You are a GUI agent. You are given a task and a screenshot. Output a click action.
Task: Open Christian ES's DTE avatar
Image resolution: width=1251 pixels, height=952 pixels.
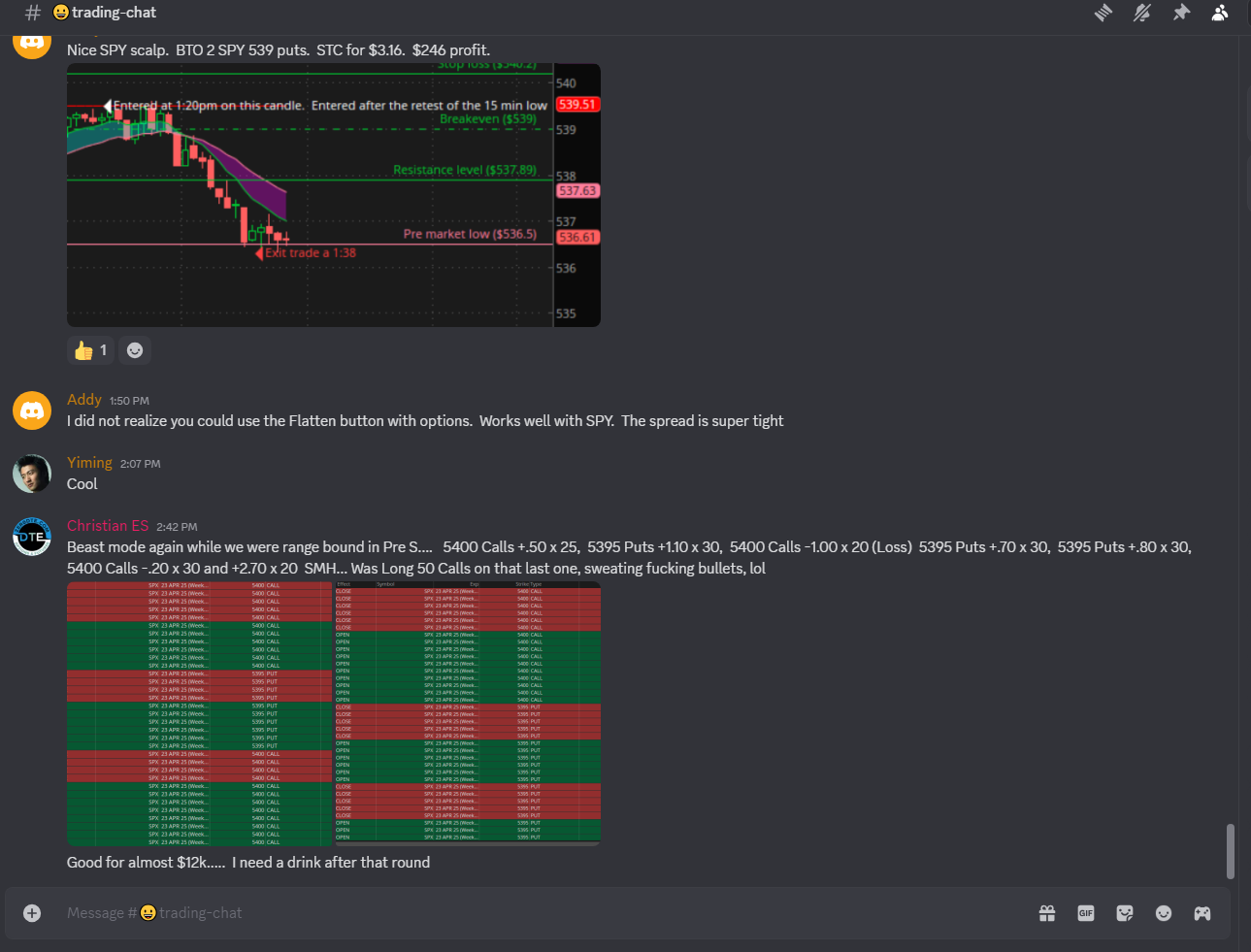tap(32, 537)
